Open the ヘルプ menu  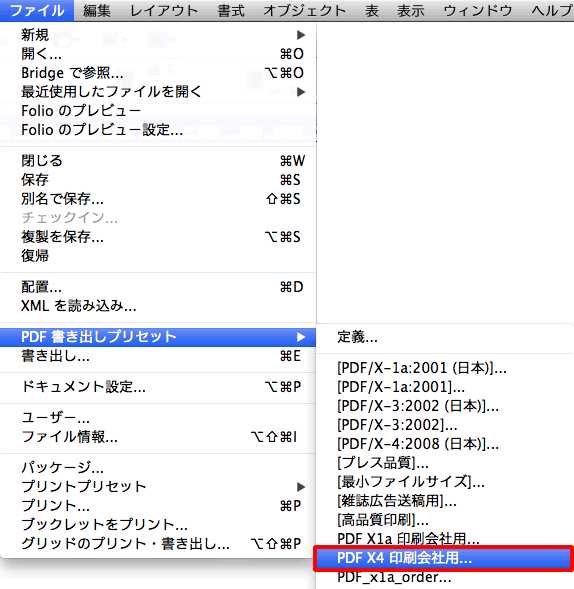point(551,11)
